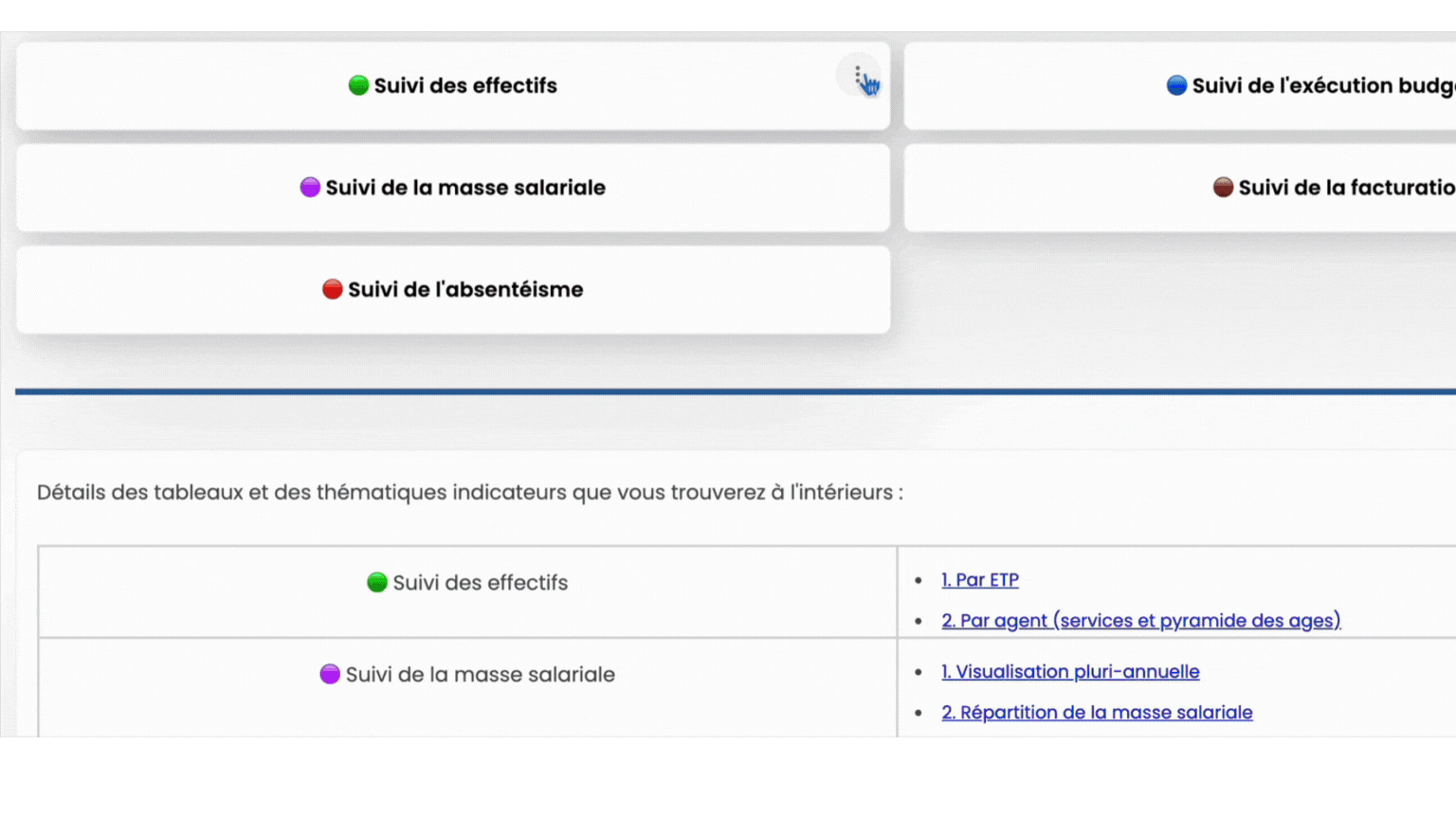Open the Suivi de la facturation card
The width and height of the screenshot is (1456, 819).
pos(1180,188)
